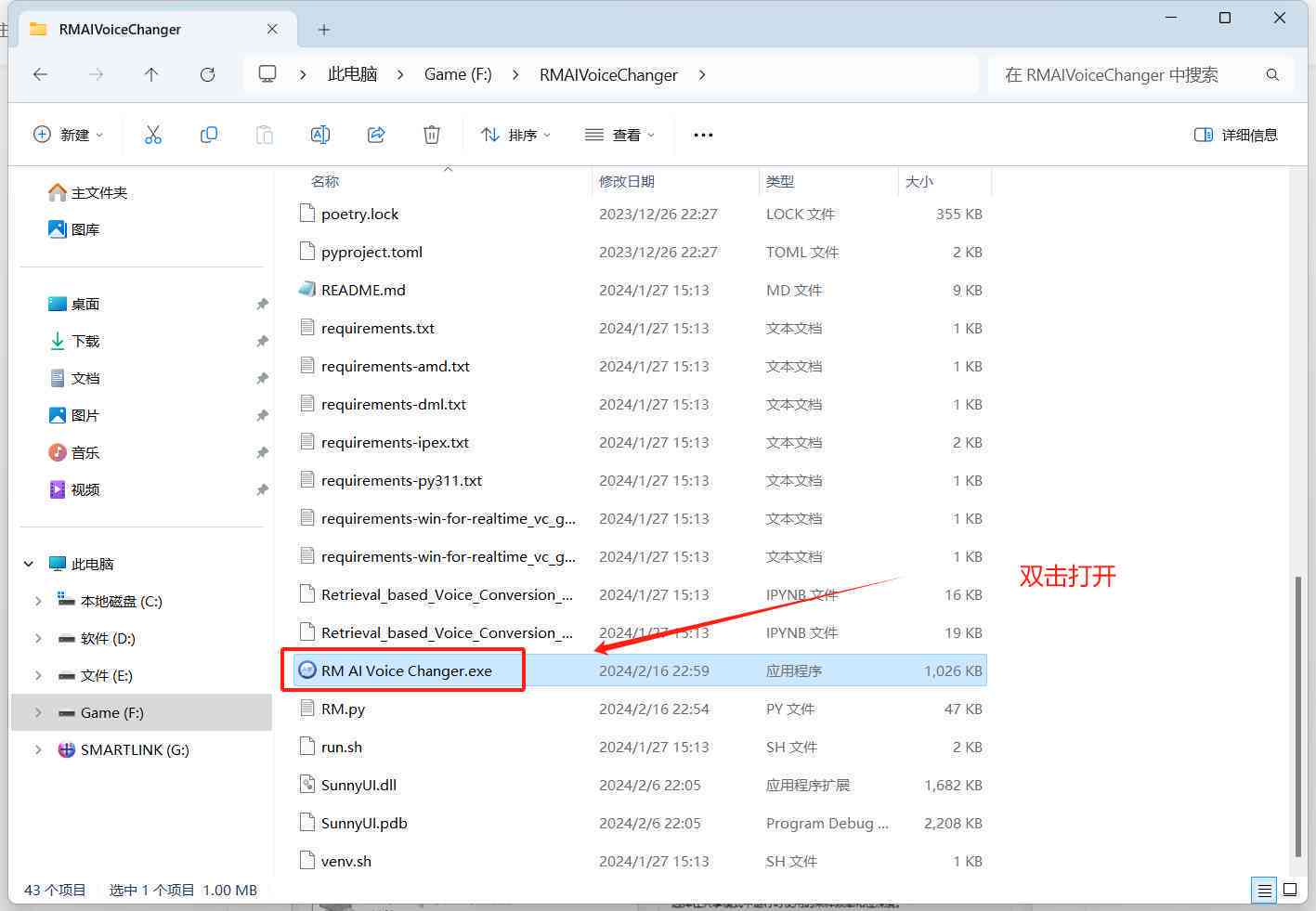Go up one folder level arrow

[x=151, y=74]
